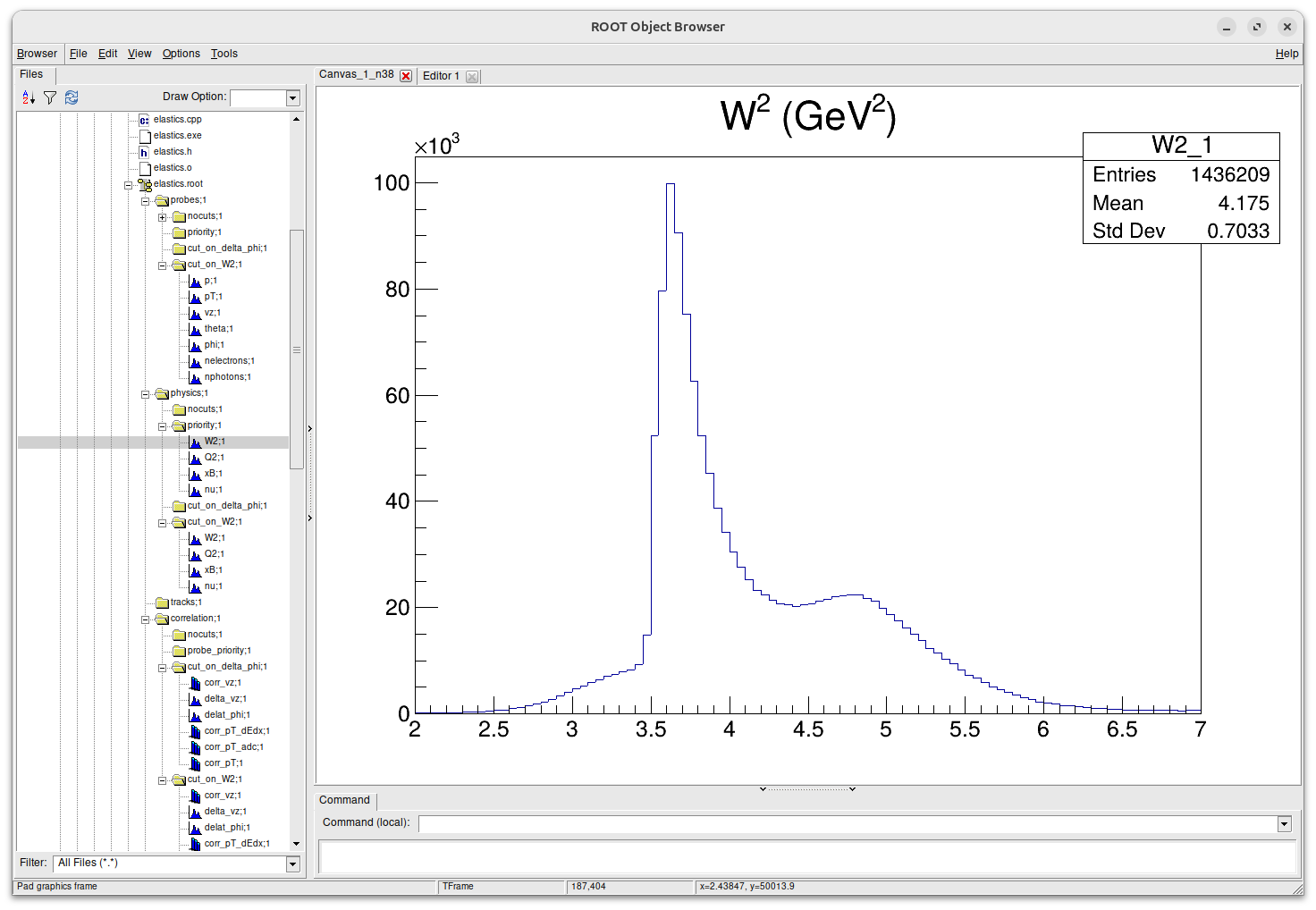Switch to the Editor 1 tab

pos(441,76)
